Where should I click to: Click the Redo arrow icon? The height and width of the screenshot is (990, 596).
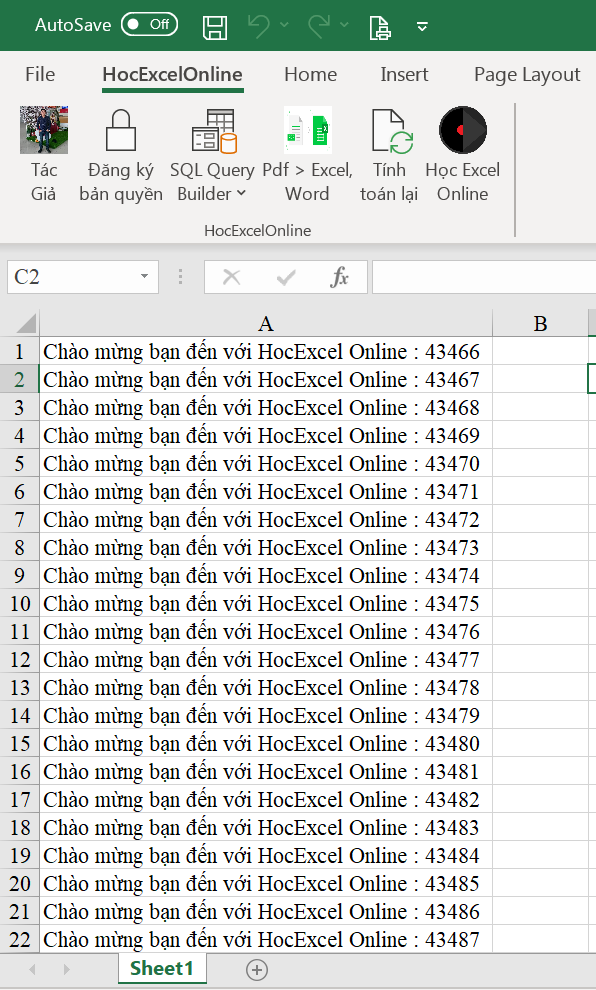(x=319, y=26)
